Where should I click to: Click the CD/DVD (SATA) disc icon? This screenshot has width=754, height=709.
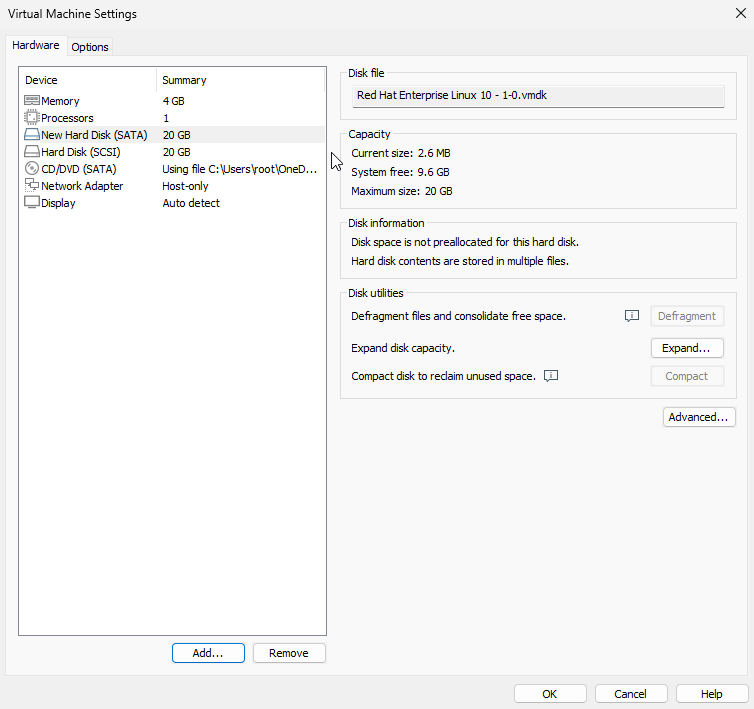[x=32, y=169]
